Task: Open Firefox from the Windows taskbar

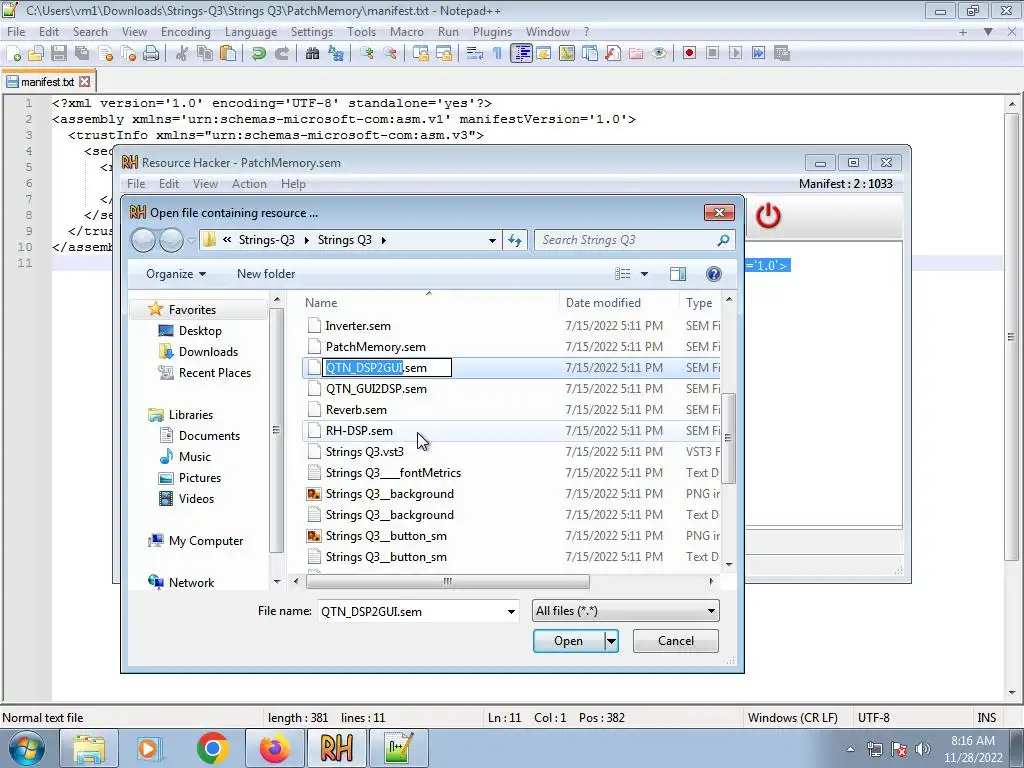Action: coord(275,748)
